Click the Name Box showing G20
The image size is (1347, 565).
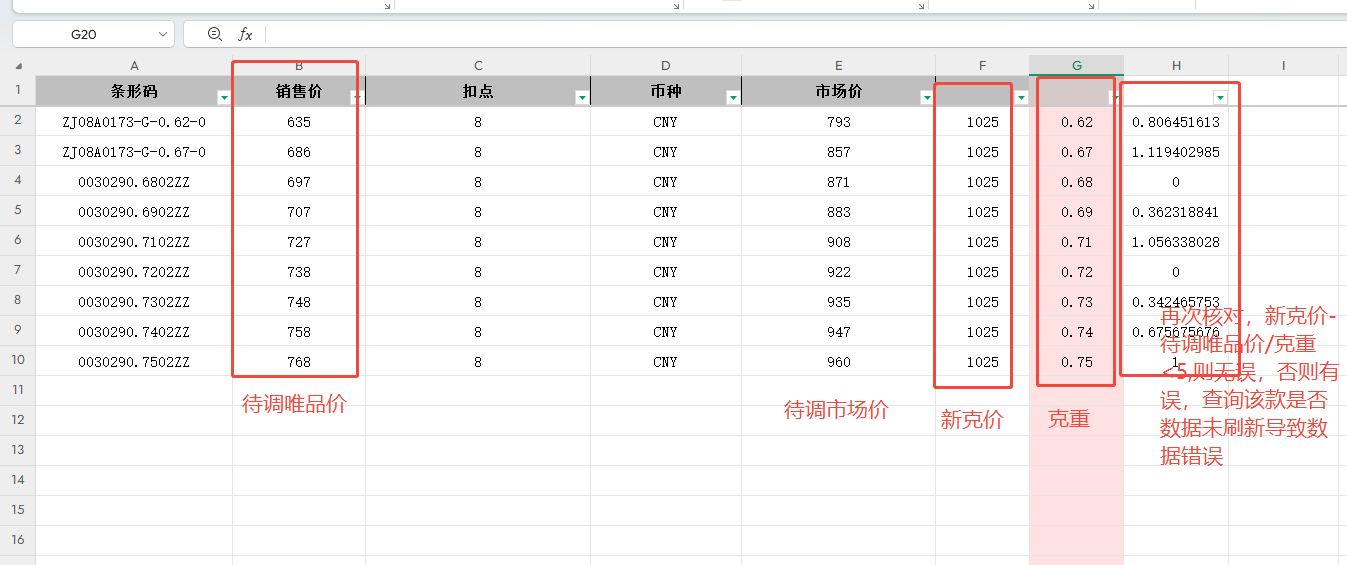84,35
